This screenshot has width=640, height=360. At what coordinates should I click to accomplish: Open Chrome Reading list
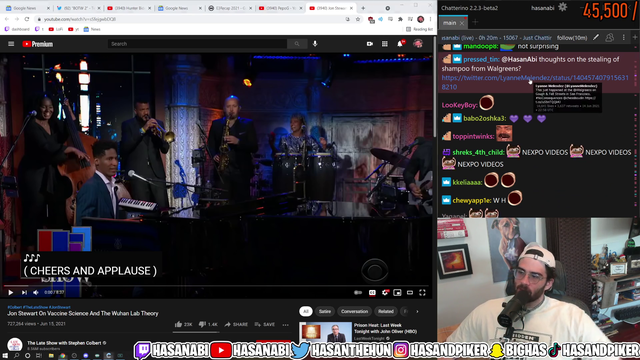[x=419, y=29]
